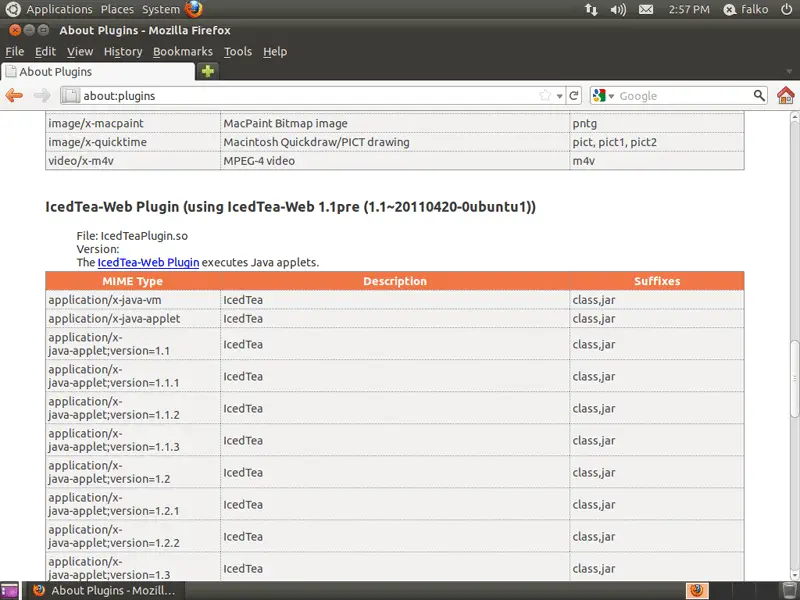
Task: Open the History menu
Action: pyautogui.click(x=123, y=52)
